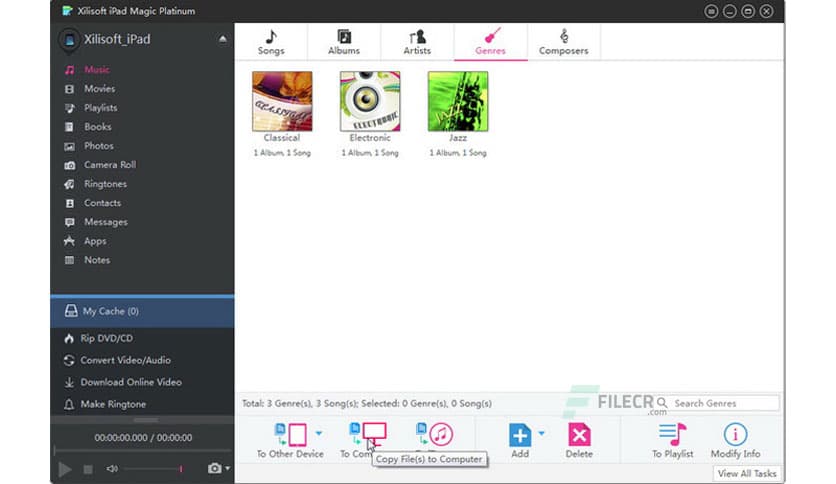Viewport: 836px width, 484px height.
Task: Open the Music category in sidebar
Action: click(97, 70)
